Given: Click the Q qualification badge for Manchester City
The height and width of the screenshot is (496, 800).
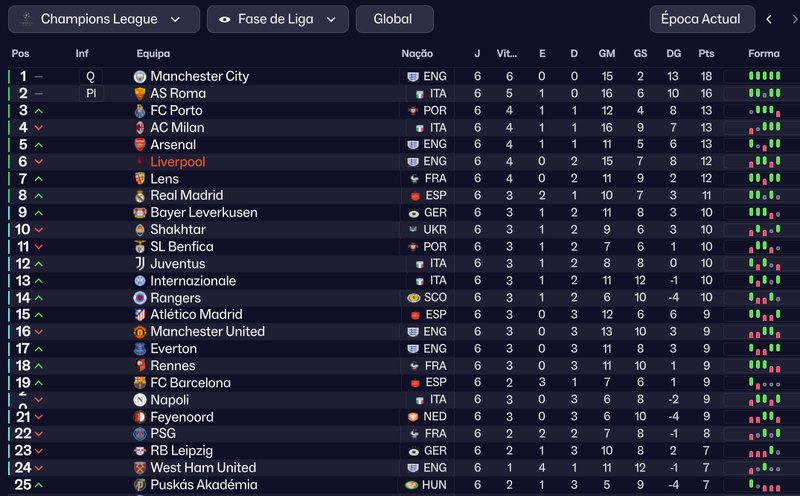Looking at the screenshot, I should click(91, 77).
